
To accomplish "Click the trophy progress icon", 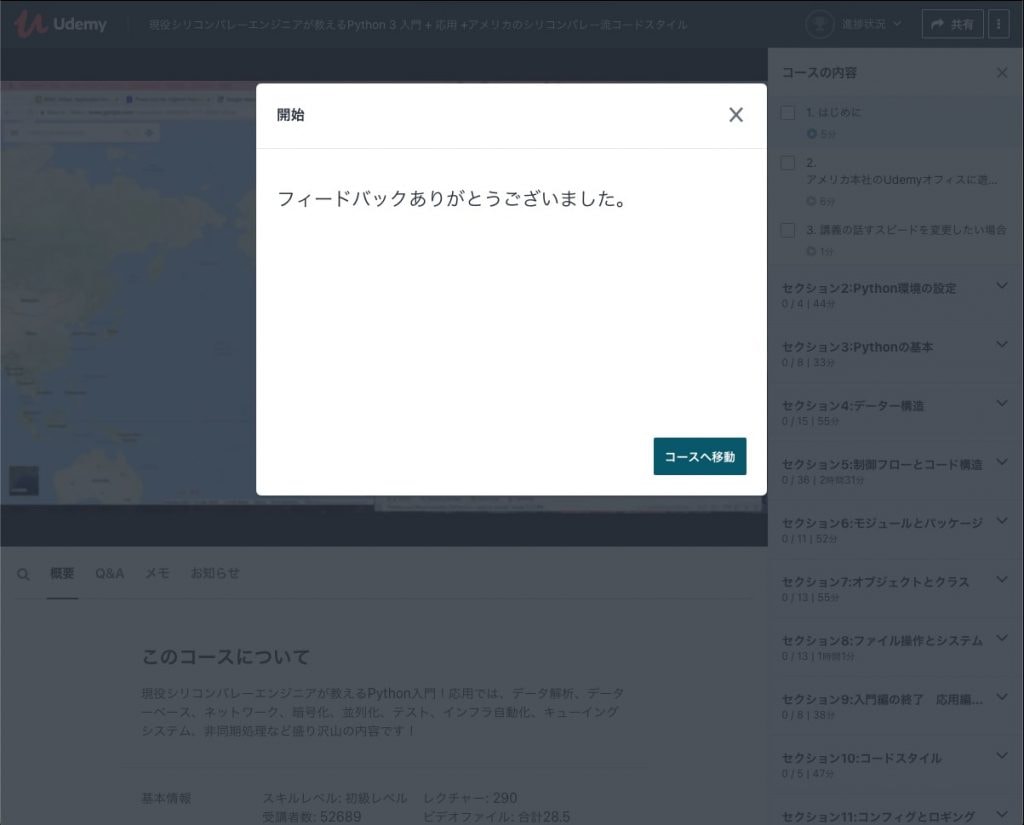I will [819, 24].
